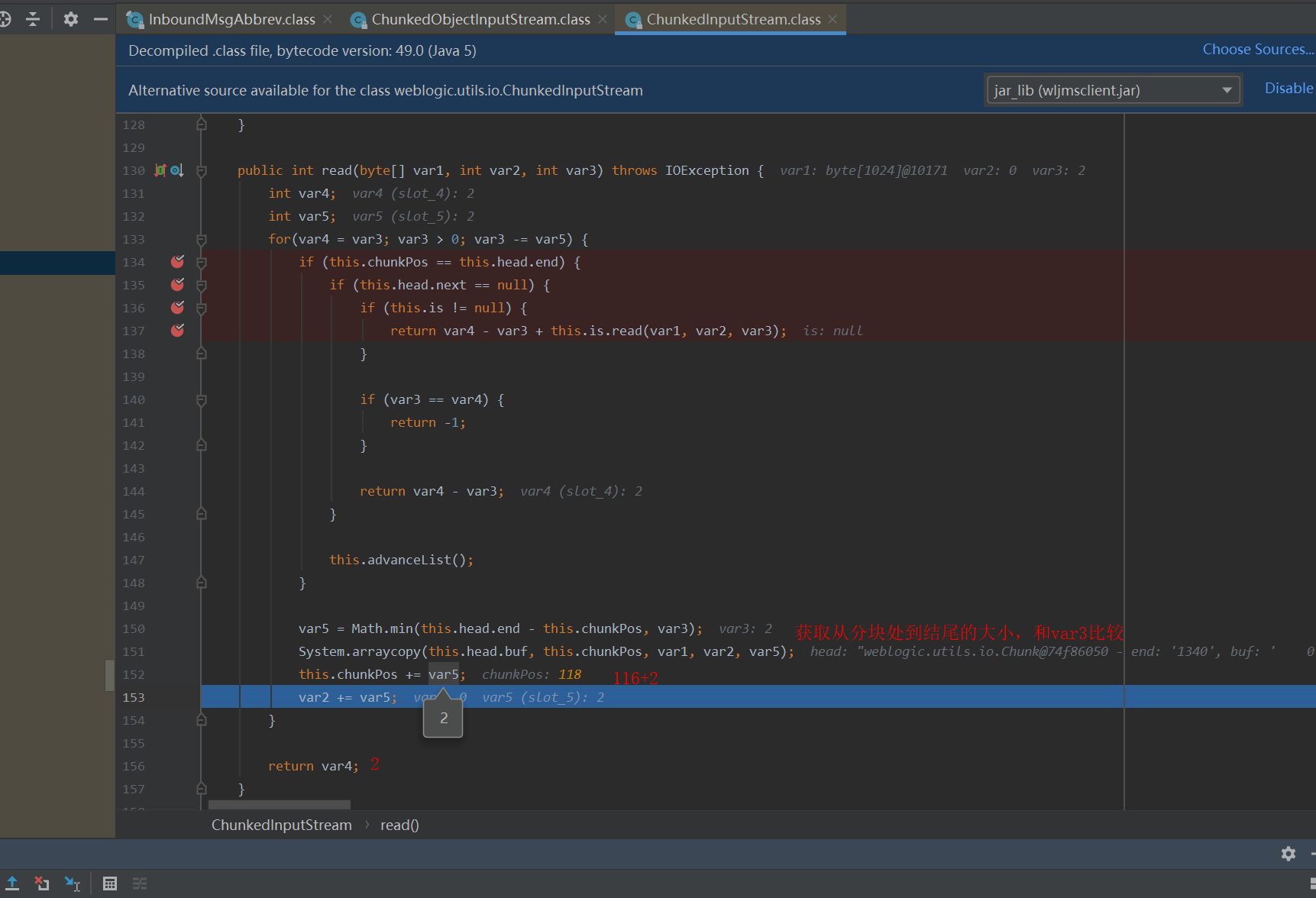
Task: Click line number 150 in the gutter
Action: pos(134,628)
